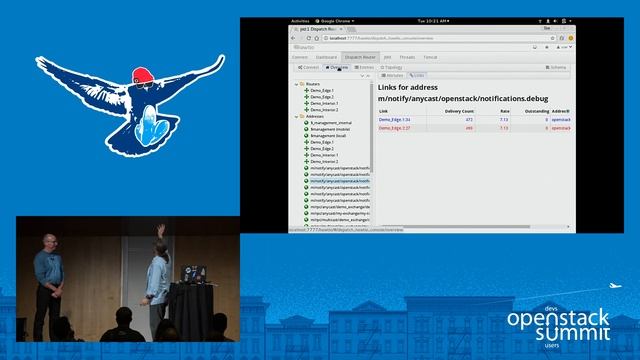640x360 pixels.
Task: Open the Demo_Edge.1:34 link
Action: (x=394, y=120)
